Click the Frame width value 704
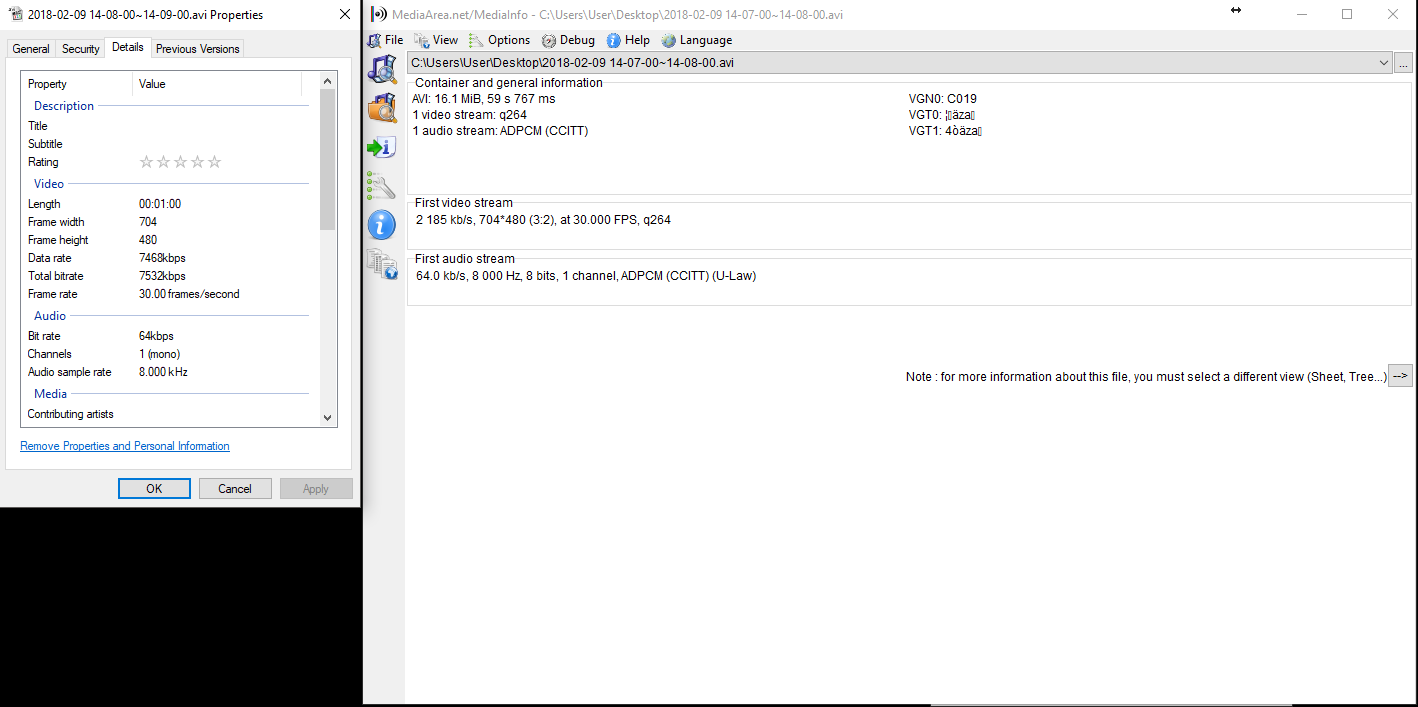This screenshot has width=1418, height=707. click(x=148, y=222)
